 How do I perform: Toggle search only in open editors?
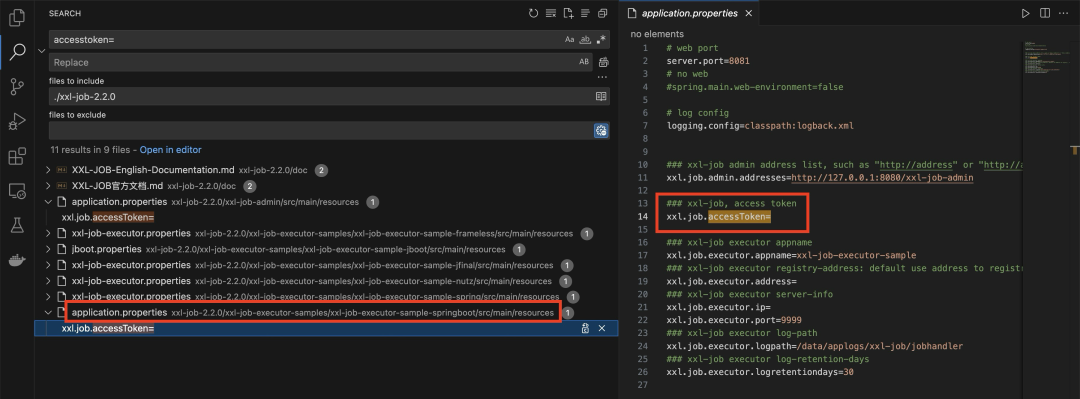601,96
